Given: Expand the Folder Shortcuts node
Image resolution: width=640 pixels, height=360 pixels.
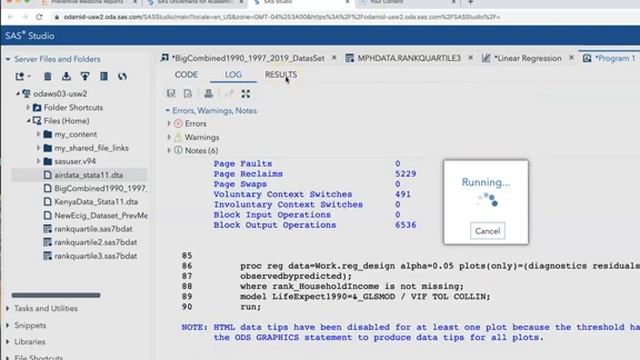Looking at the screenshot, I should (28, 107).
